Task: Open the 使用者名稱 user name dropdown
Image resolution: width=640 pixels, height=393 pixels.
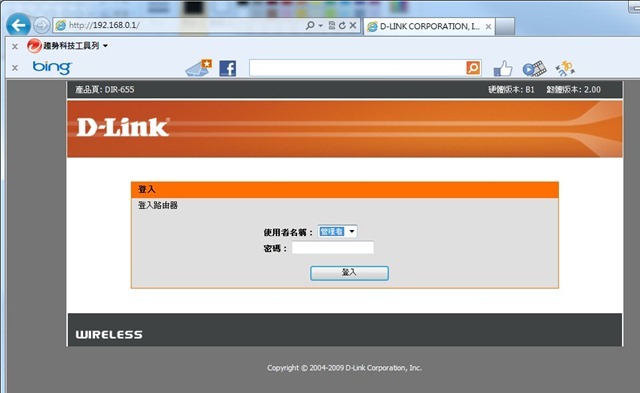Action: pos(338,232)
